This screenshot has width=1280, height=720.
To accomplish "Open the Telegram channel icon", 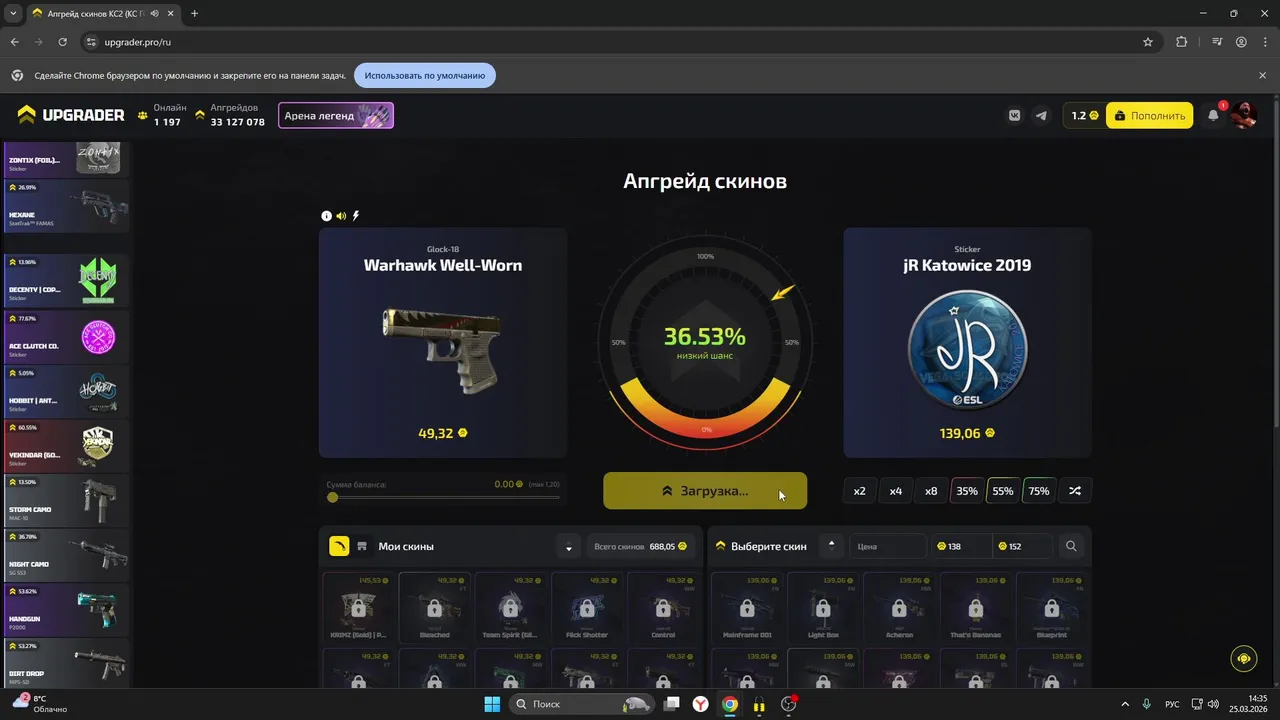I will pyautogui.click(x=1041, y=116).
